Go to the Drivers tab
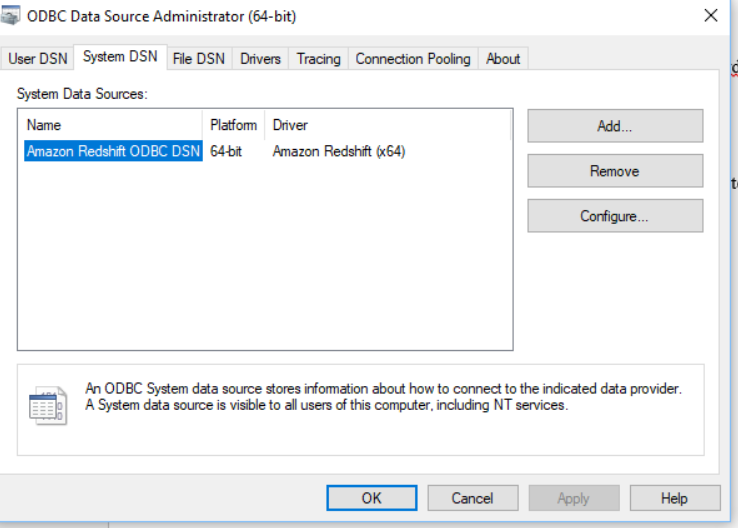The image size is (738, 528). (x=260, y=59)
